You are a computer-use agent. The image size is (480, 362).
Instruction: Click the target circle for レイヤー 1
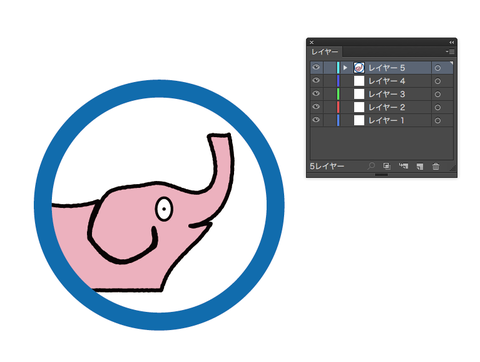coord(438,120)
